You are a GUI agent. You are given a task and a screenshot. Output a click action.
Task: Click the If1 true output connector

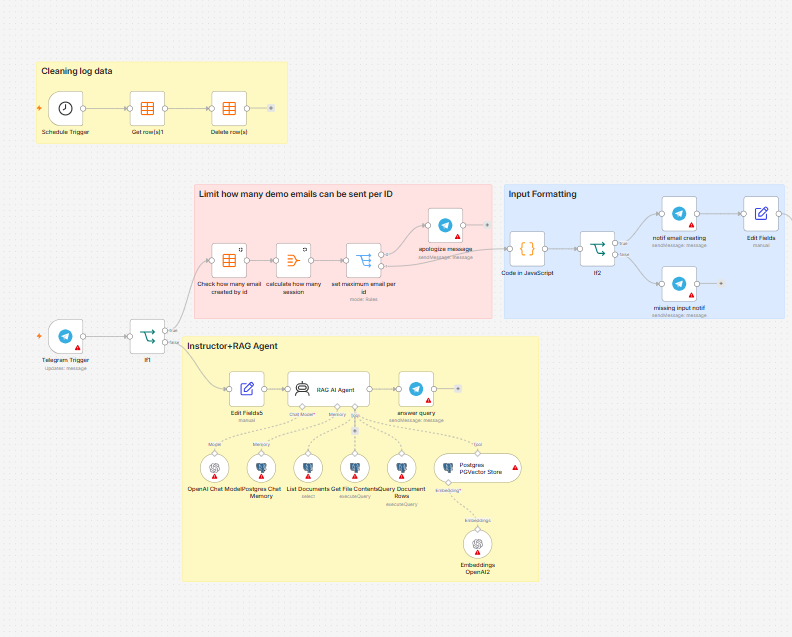(x=165, y=330)
